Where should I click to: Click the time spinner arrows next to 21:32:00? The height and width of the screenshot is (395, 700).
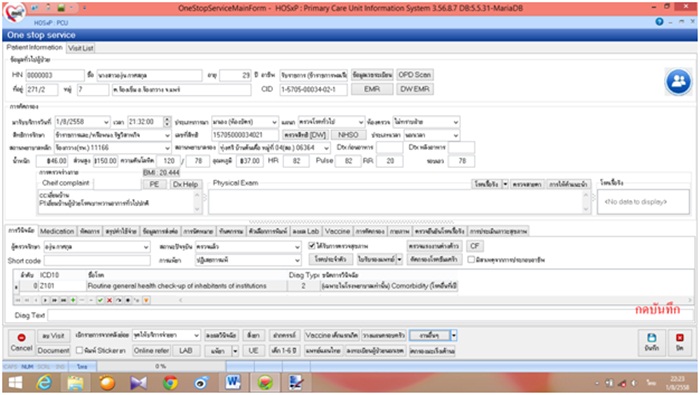[167, 122]
